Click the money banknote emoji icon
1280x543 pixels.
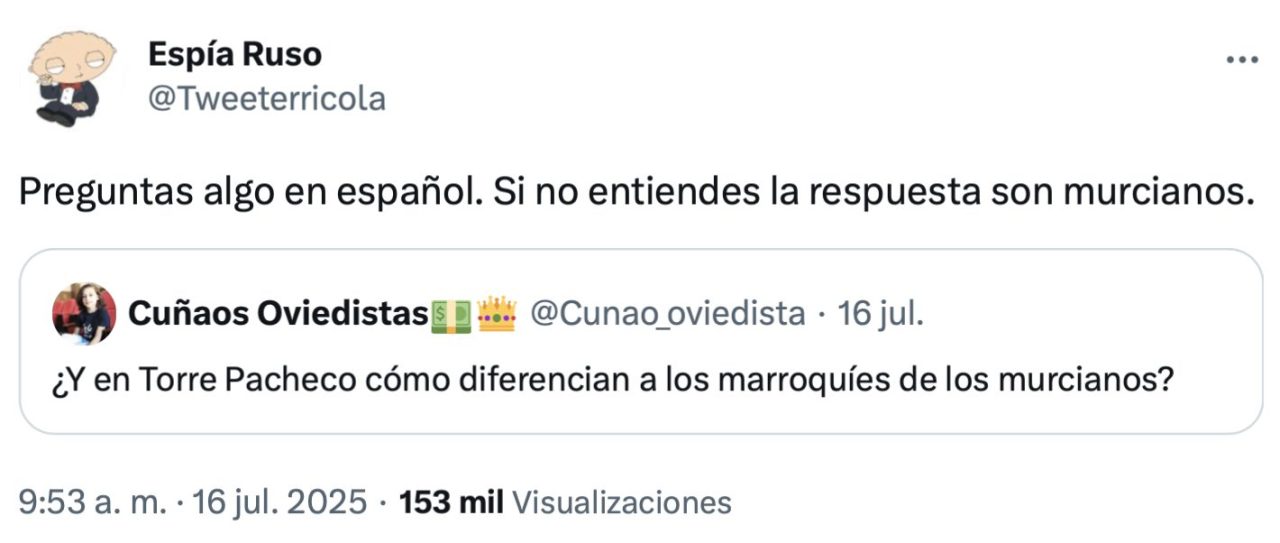[450, 316]
